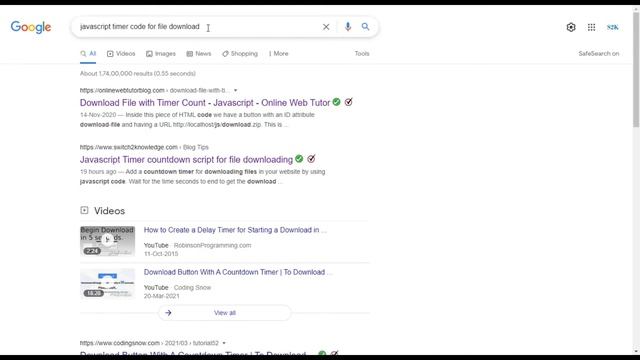Open Download Button With A Countdown Timer video
The width and height of the screenshot is (640, 360).
pos(238,272)
